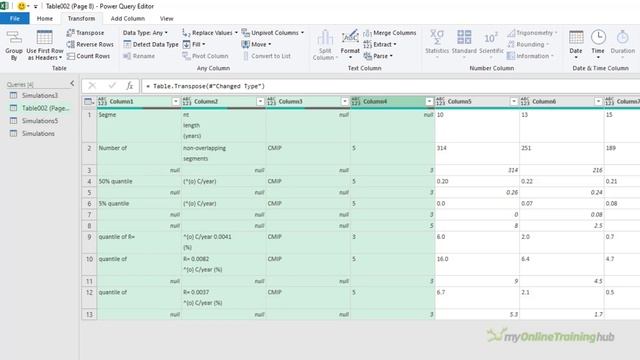Click the Statistics icon

click(437, 37)
